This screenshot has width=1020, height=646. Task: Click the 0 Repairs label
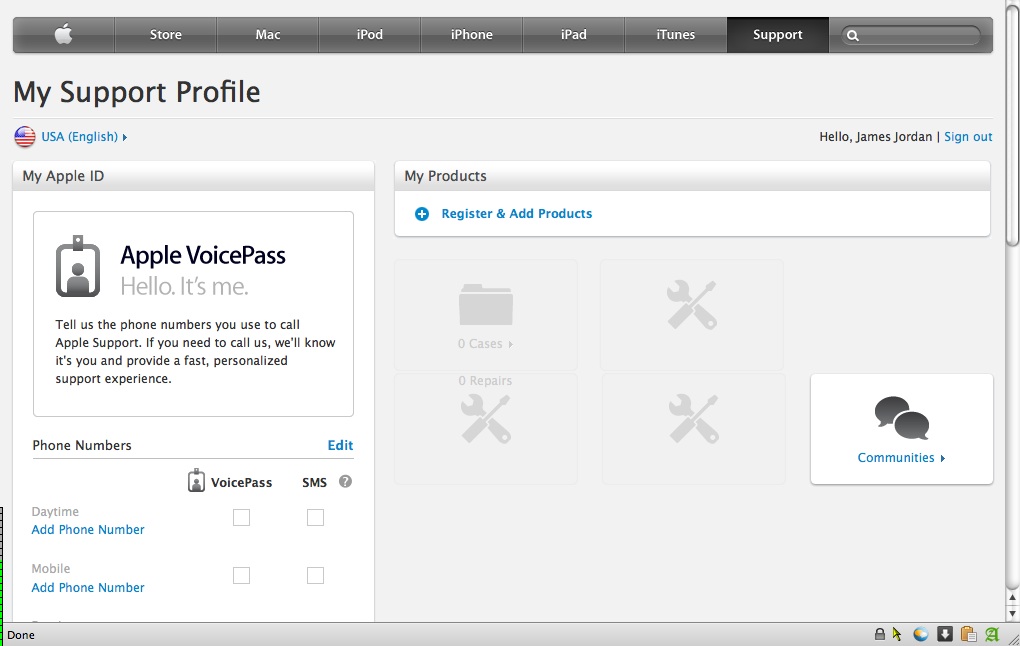(x=485, y=381)
